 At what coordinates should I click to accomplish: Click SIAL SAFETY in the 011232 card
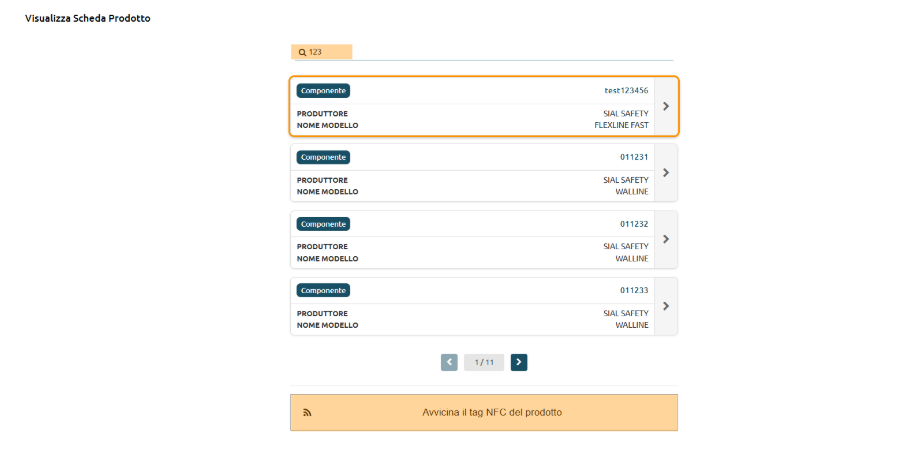click(626, 246)
